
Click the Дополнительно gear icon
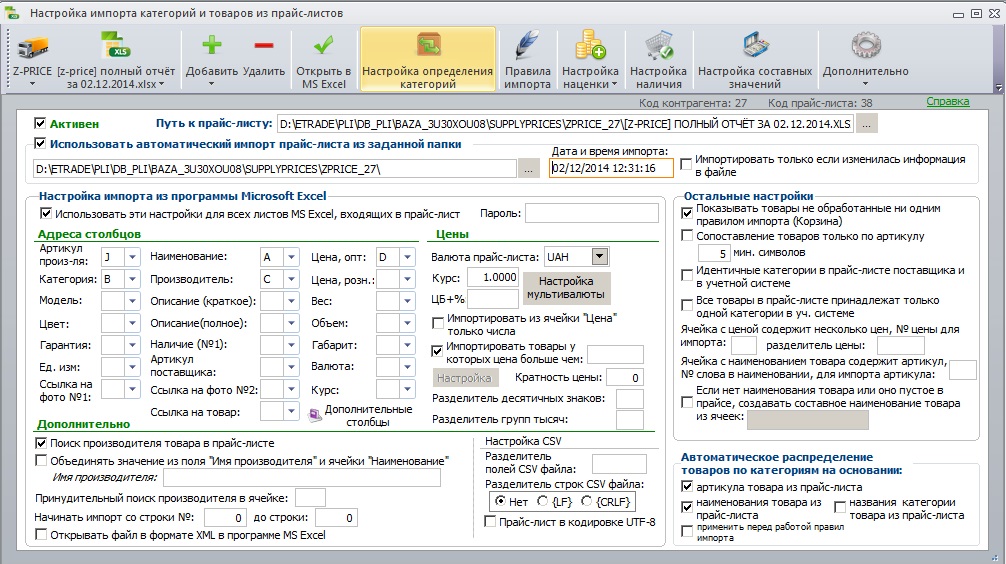point(865,46)
